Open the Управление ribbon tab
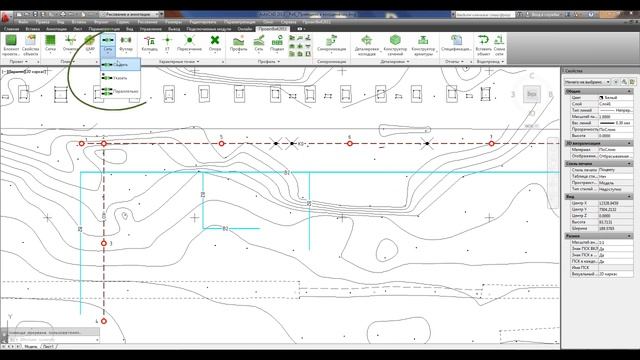640x360 pixels. (151, 29)
